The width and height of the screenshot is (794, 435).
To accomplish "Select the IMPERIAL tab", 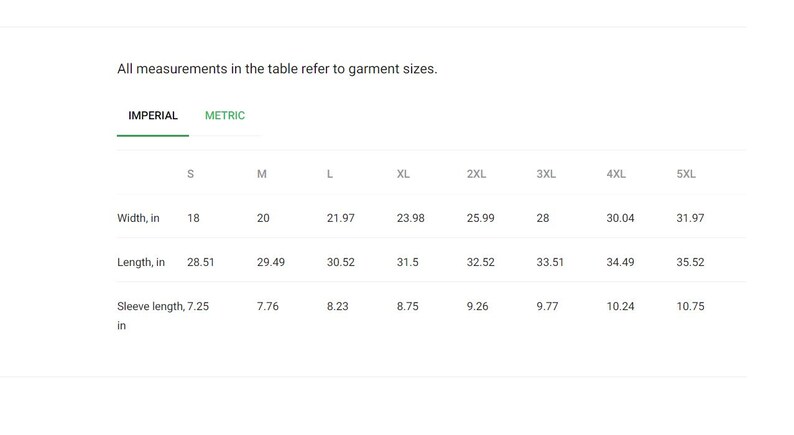I will pos(153,115).
